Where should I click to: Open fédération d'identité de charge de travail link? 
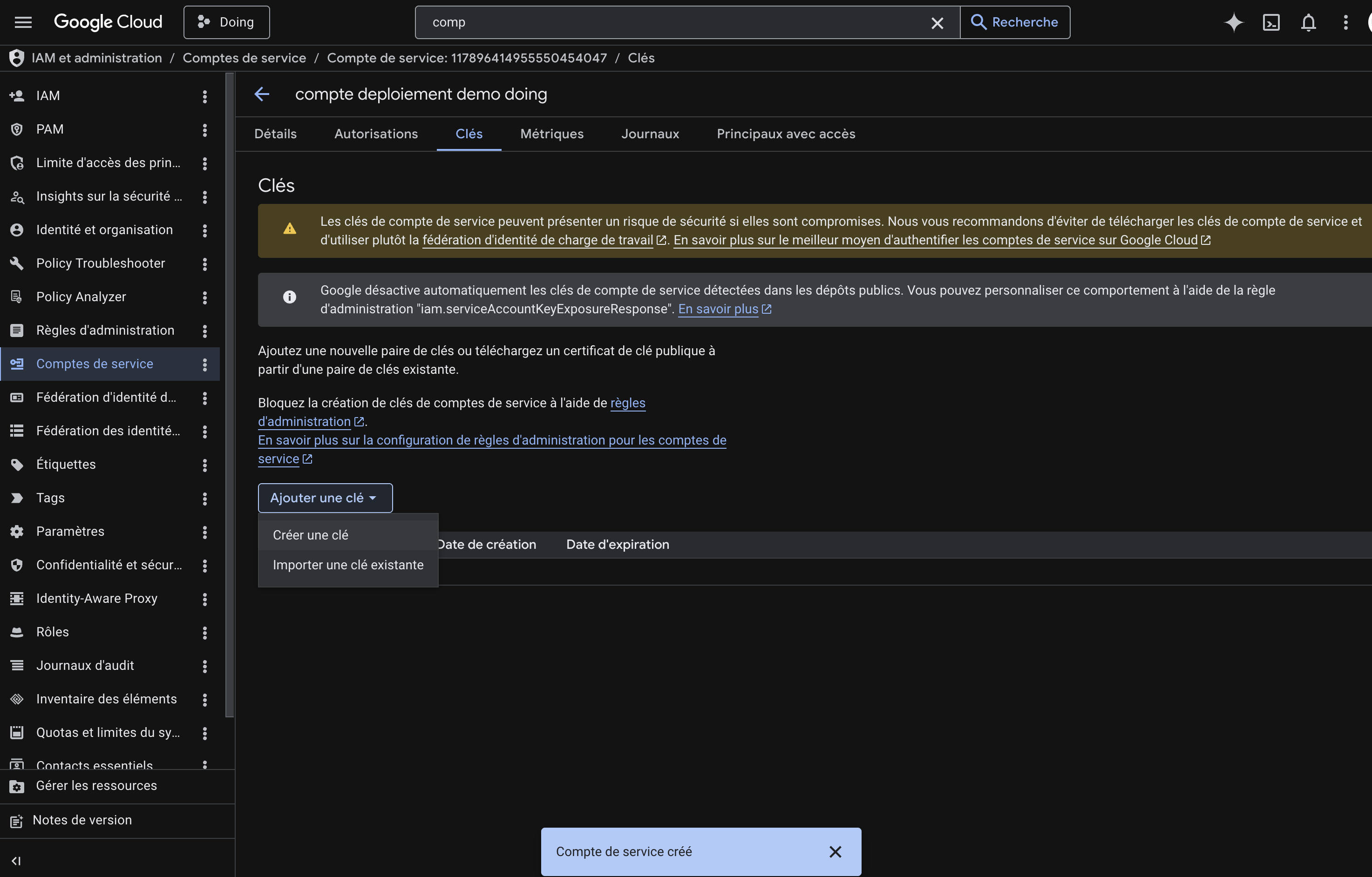tap(537, 240)
